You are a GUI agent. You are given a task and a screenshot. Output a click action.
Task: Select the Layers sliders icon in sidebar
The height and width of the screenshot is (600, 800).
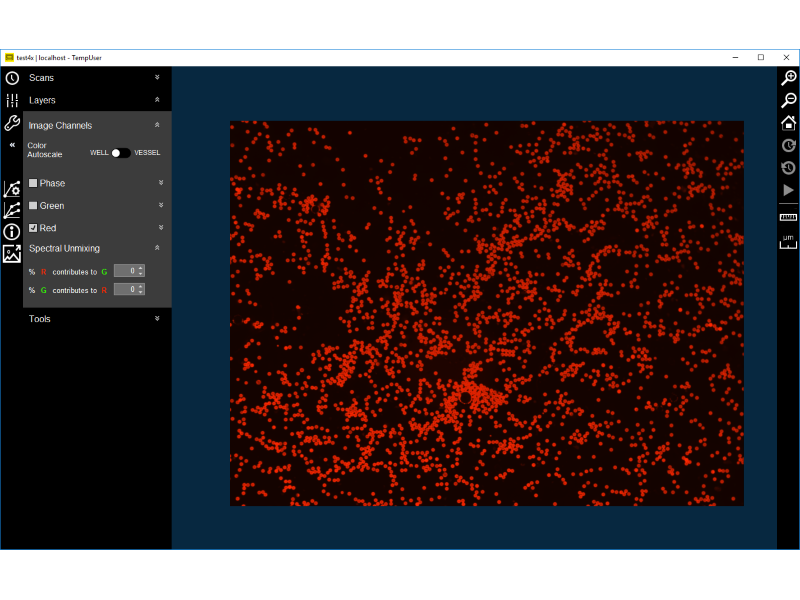click(x=12, y=101)
